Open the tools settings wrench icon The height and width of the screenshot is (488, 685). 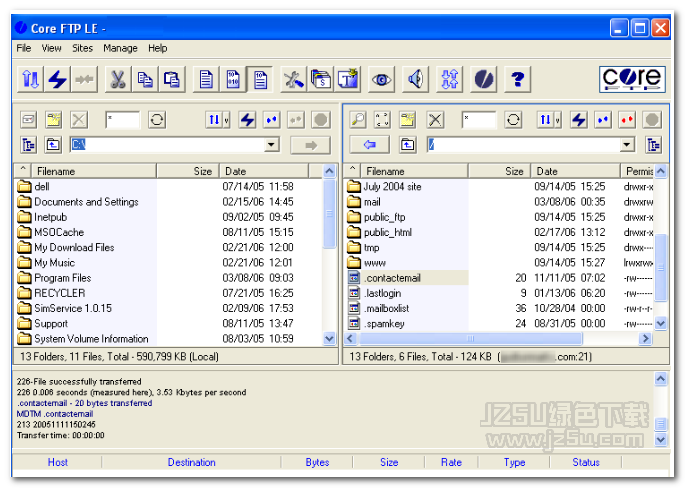294,80
